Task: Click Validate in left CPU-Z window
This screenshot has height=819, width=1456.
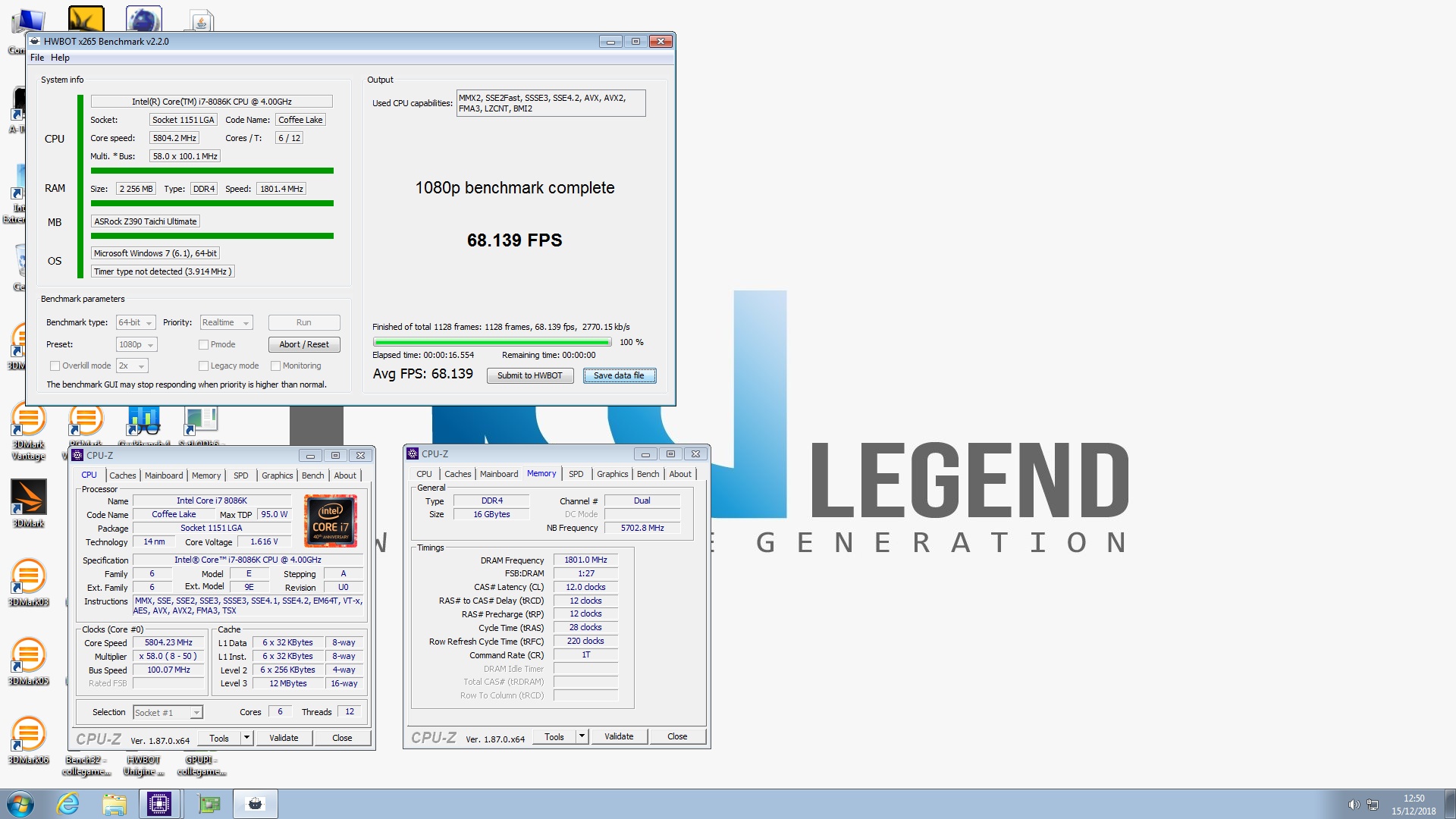Action: coord(284,738)
